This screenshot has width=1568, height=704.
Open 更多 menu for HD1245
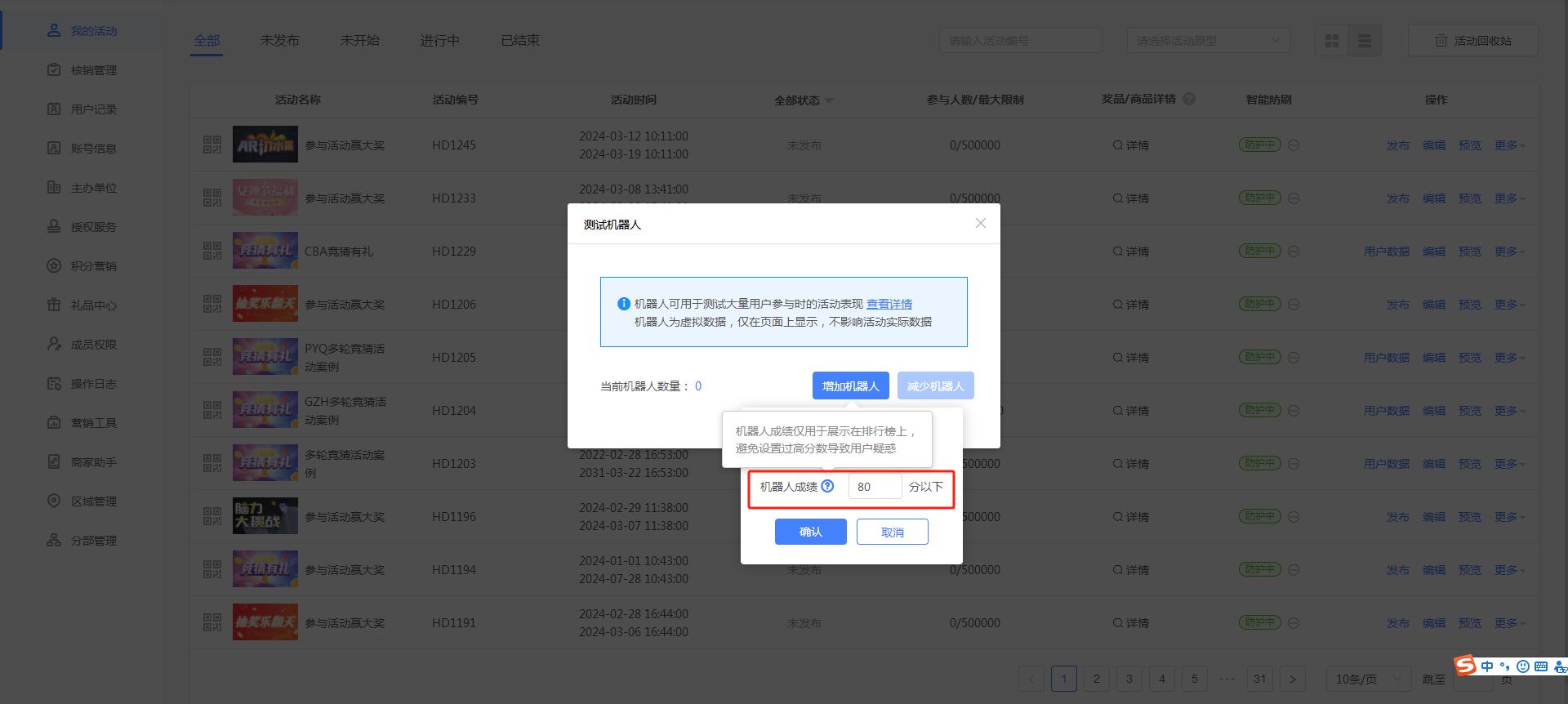(x=1509, y=145)
